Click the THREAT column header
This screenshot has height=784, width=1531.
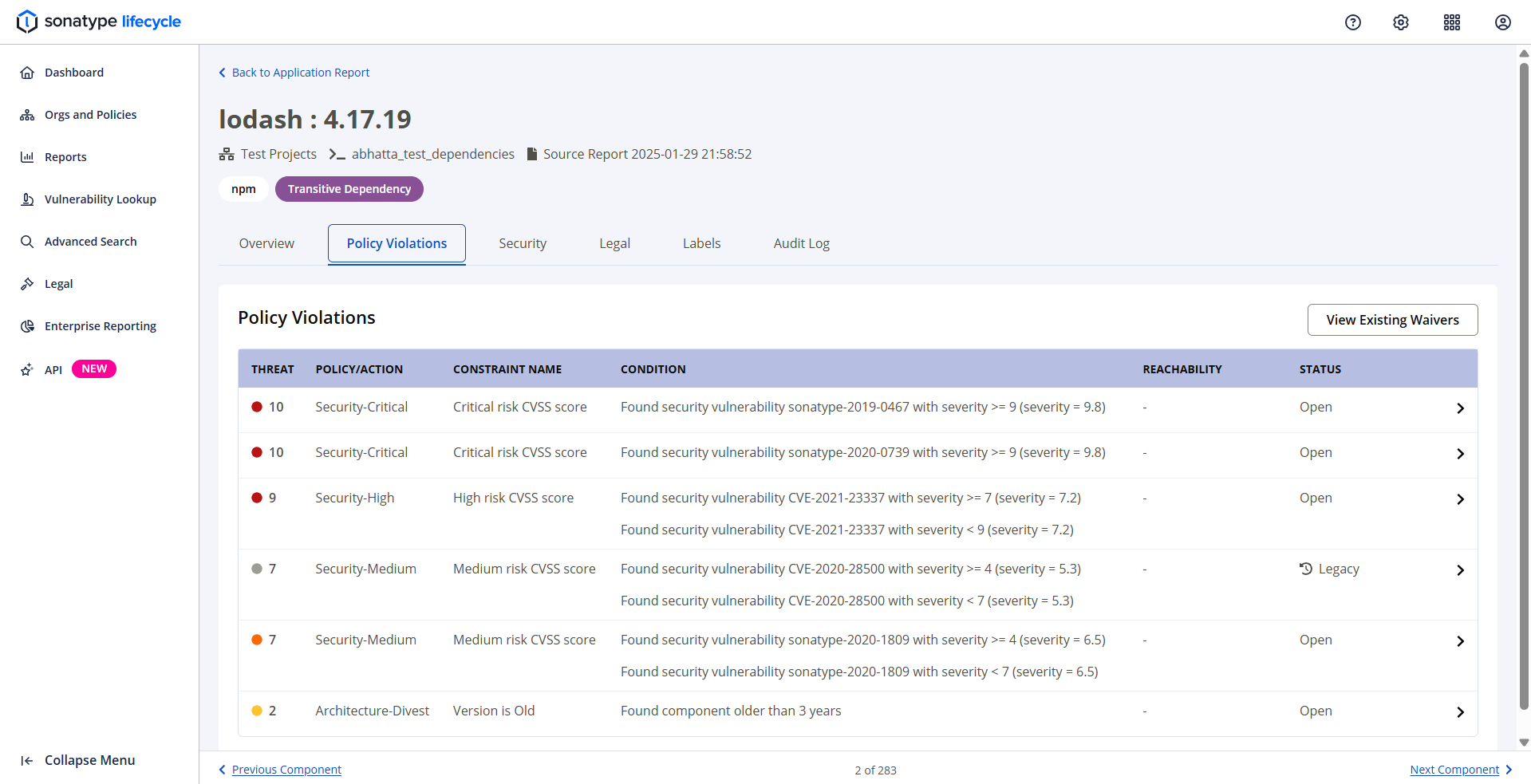click(273, 369)
